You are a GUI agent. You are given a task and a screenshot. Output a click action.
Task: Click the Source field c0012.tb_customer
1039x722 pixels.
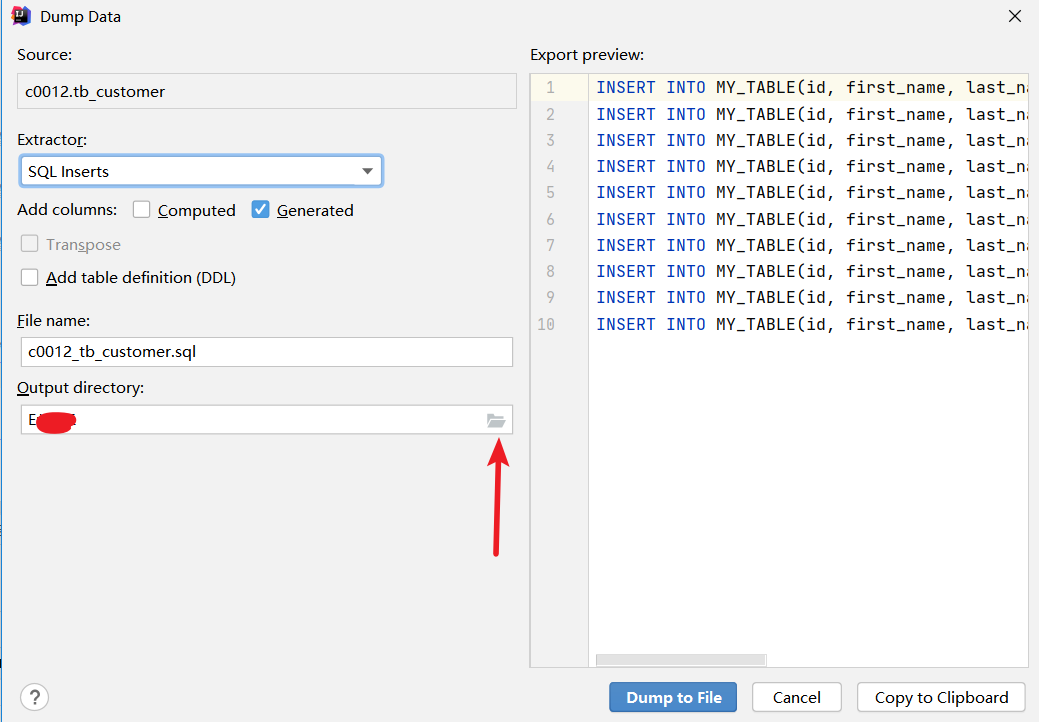coord(267,91)
